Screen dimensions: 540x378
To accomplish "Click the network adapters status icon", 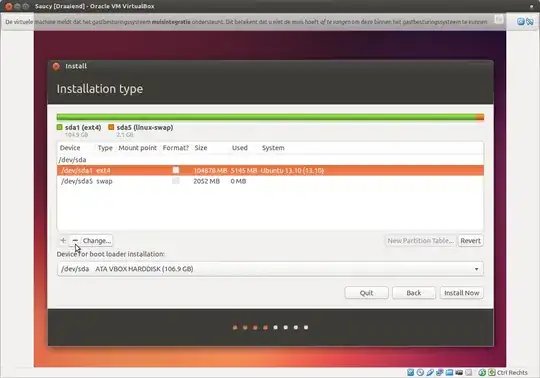I will click(439, 372).
